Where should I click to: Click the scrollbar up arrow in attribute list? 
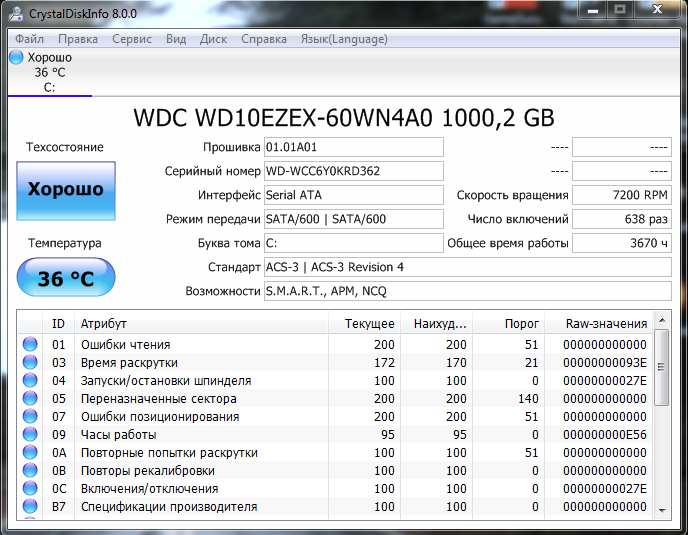point(662,320)
